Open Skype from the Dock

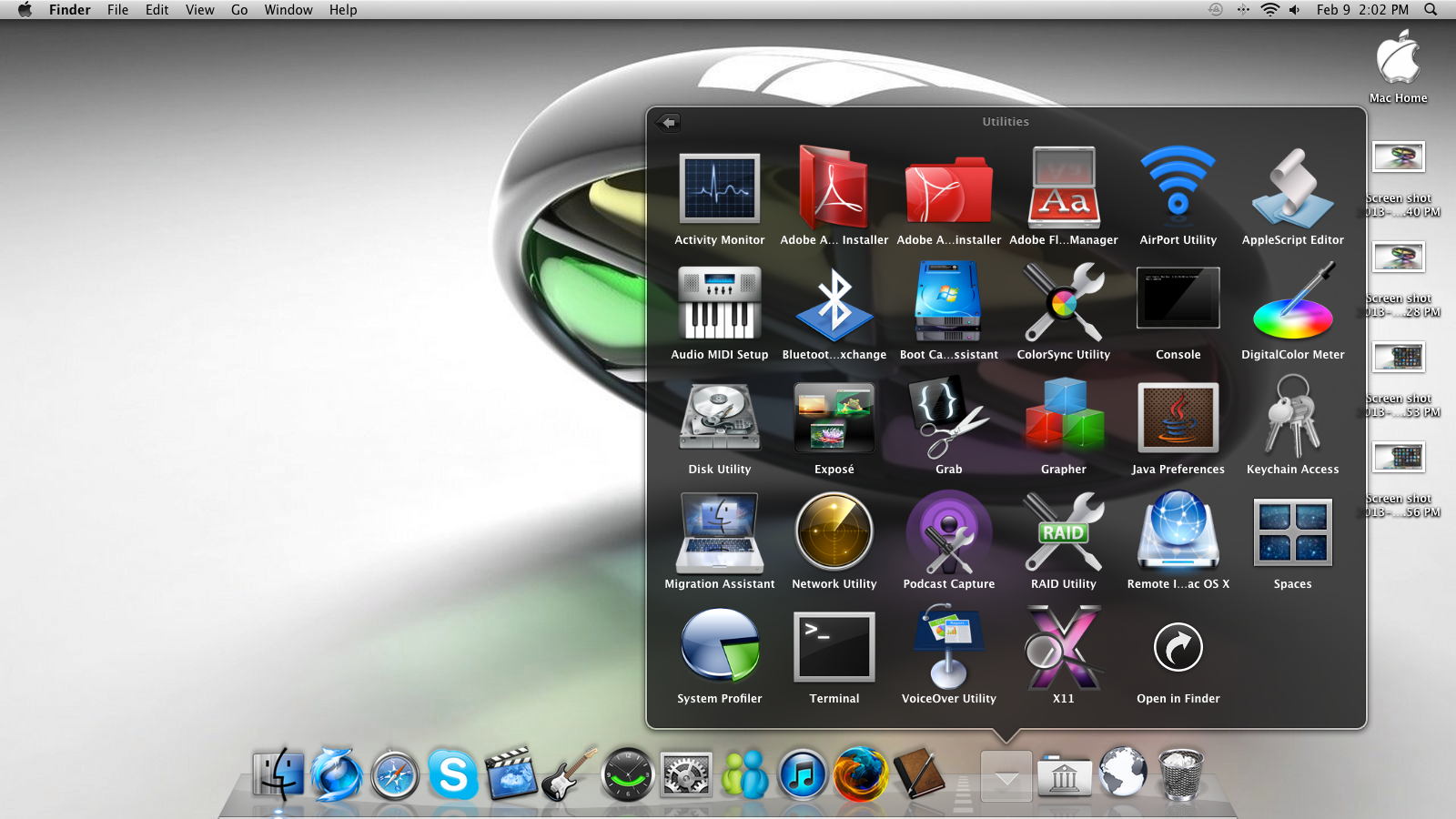pyautogui.click(x=453, y=774)
